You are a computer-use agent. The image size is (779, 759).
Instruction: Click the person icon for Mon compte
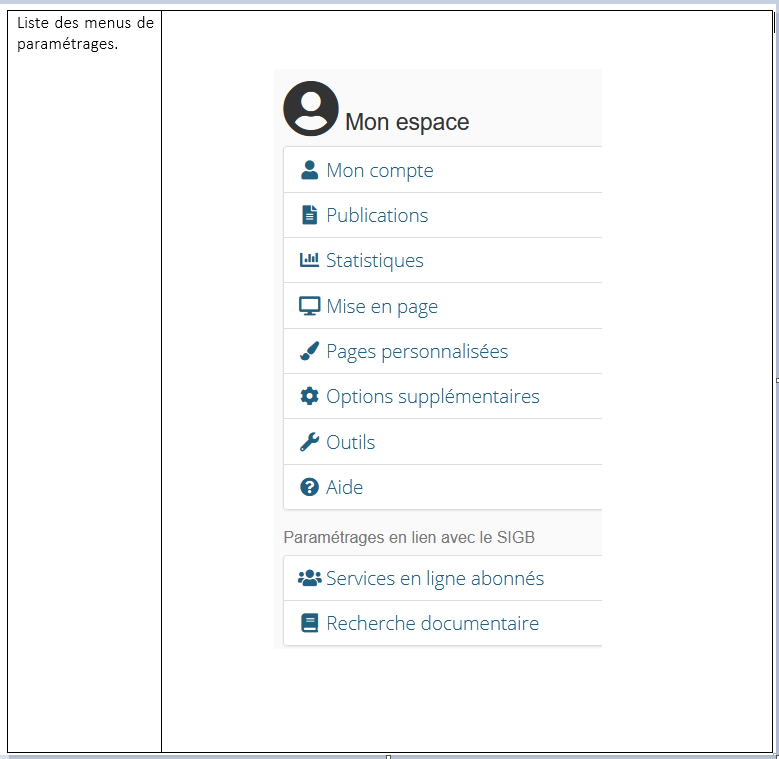(309, 170)
